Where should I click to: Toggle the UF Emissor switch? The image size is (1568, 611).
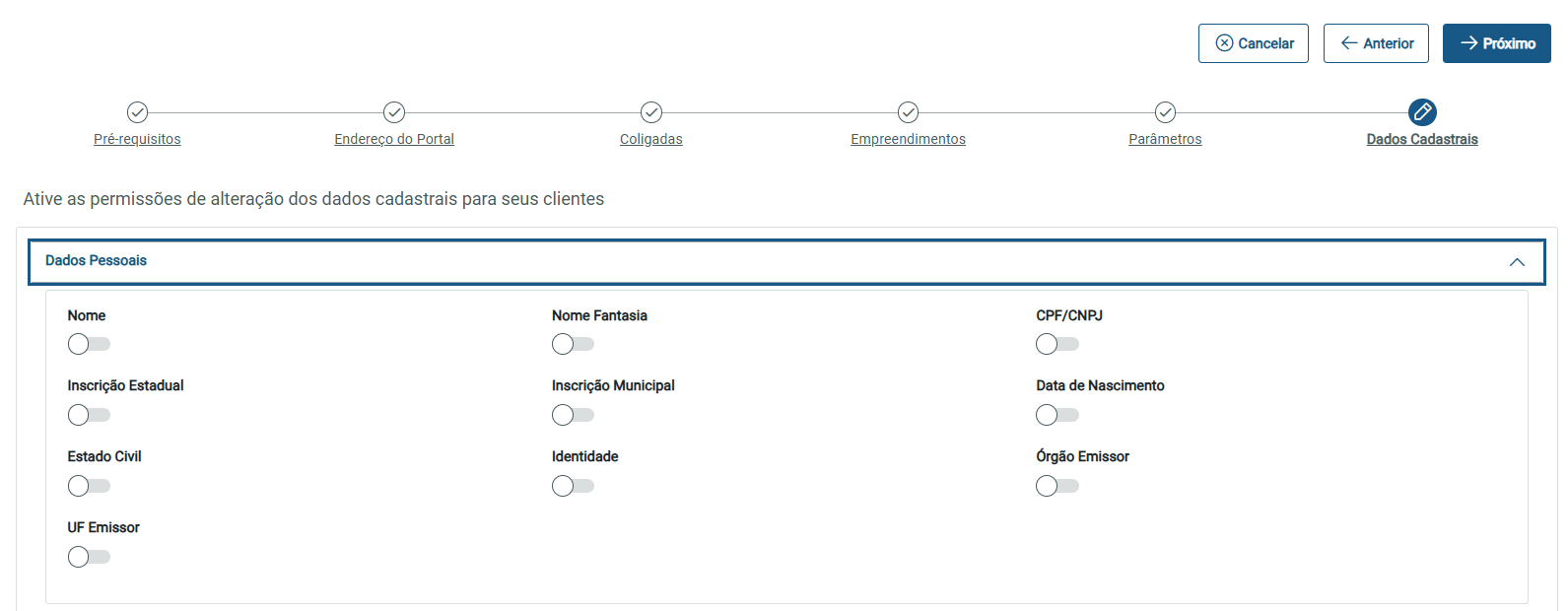[x=89, y=557]
